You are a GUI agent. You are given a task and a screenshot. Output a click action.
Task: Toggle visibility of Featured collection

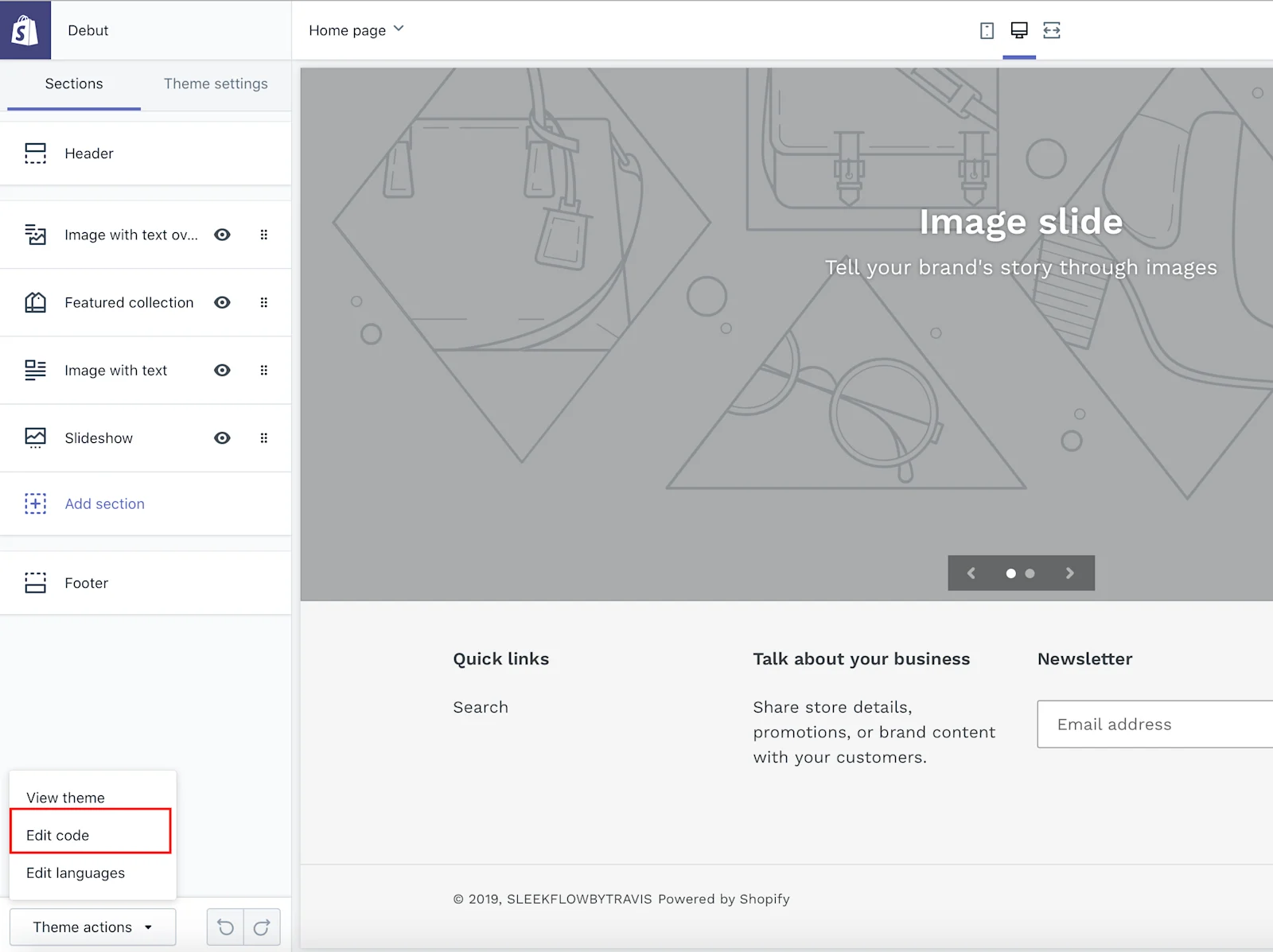222,302
